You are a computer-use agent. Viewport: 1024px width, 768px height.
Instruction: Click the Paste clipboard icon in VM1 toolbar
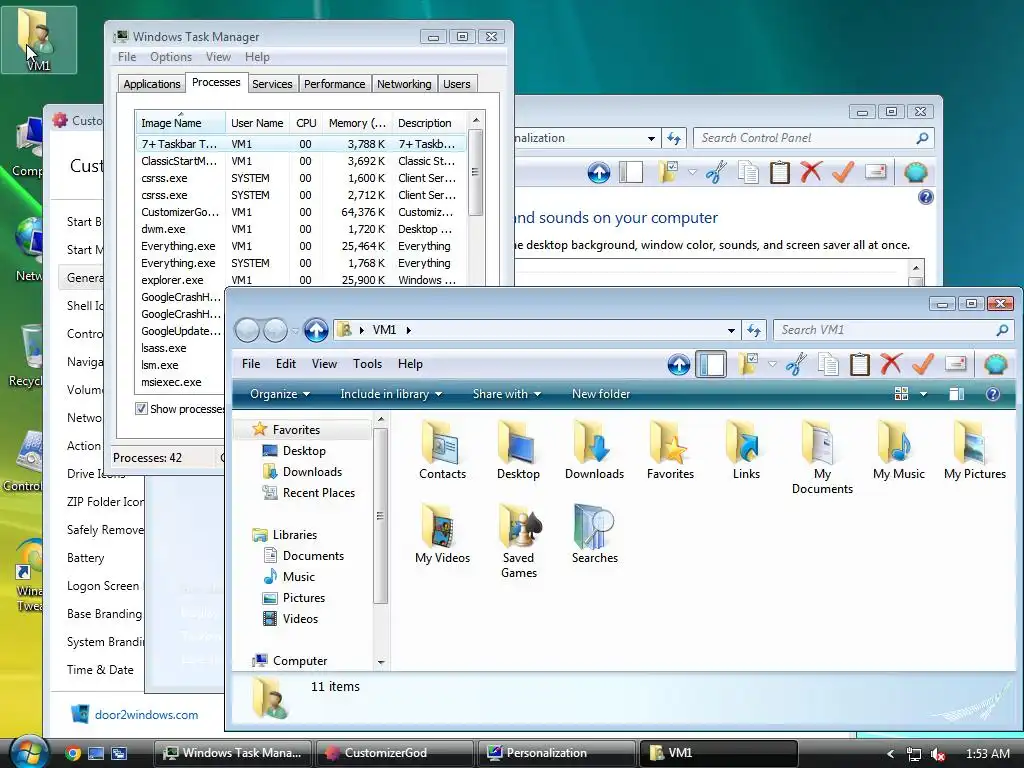[x=859, y=364]
